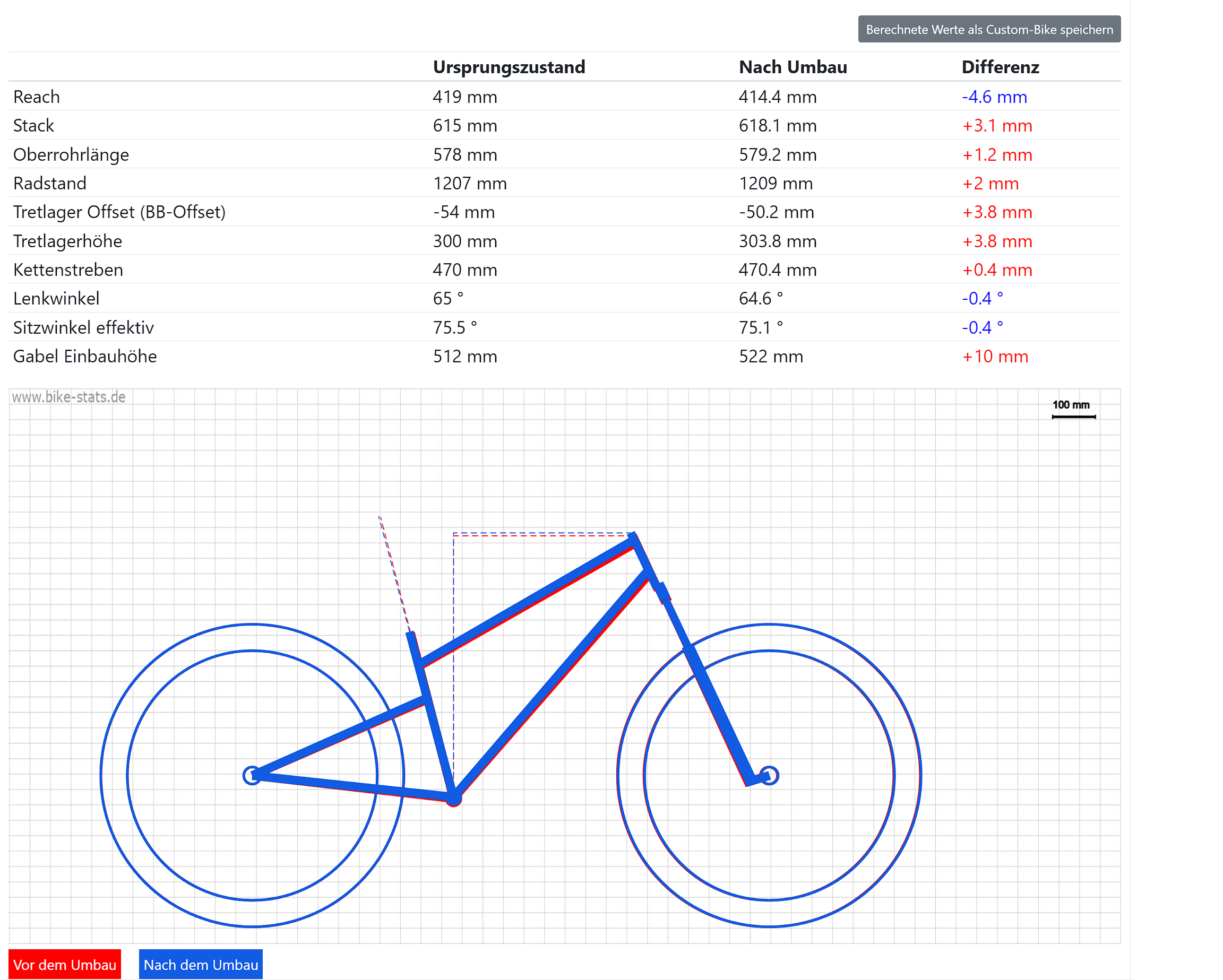Click the Differenz column header
Image resolution: width=1223 pixels, height=980 pixels.
(x=1000, y=67)
